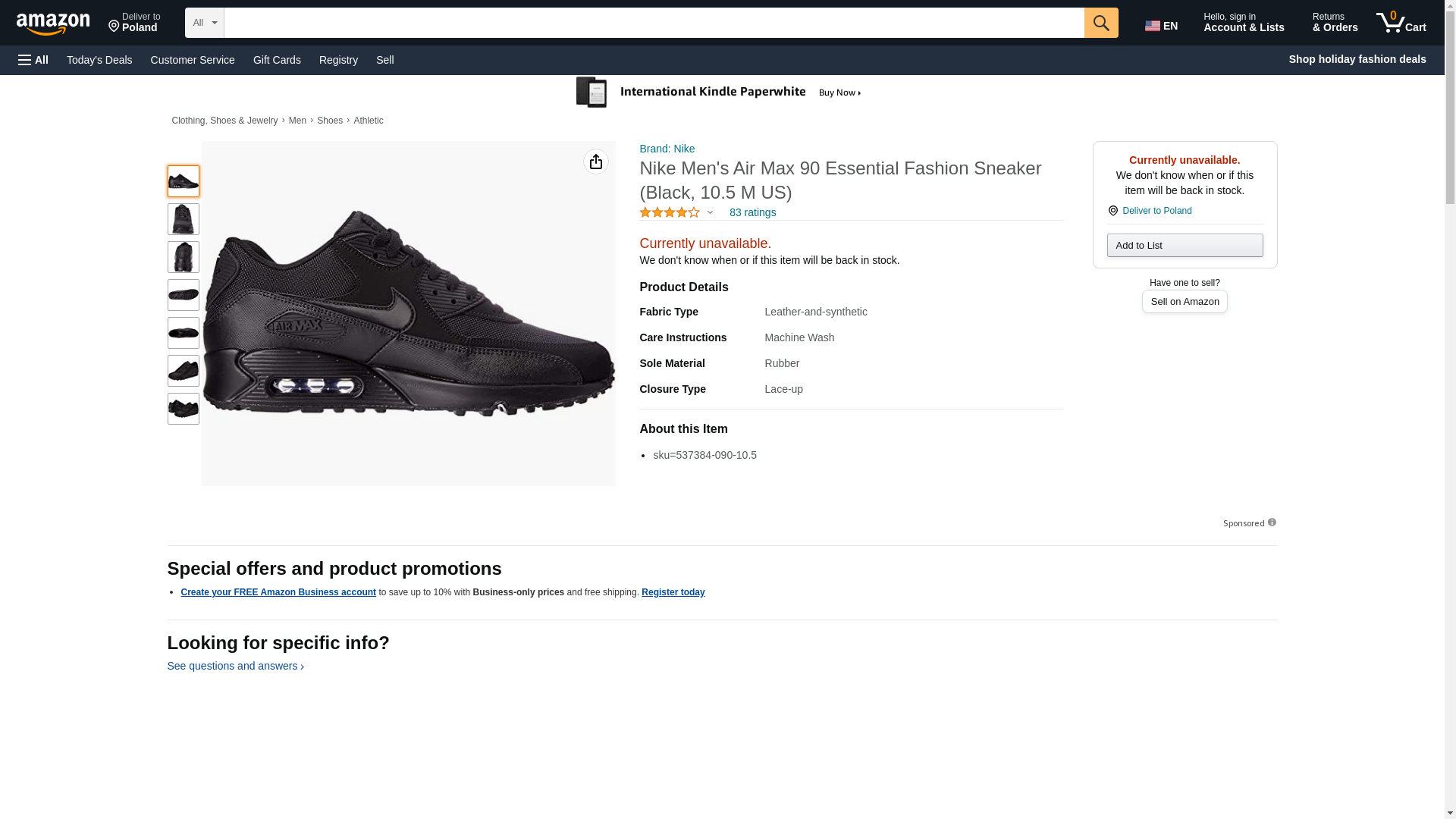
Task: Go to Gift Cards page
Action: pyautogui.click(x=277, y=60)
